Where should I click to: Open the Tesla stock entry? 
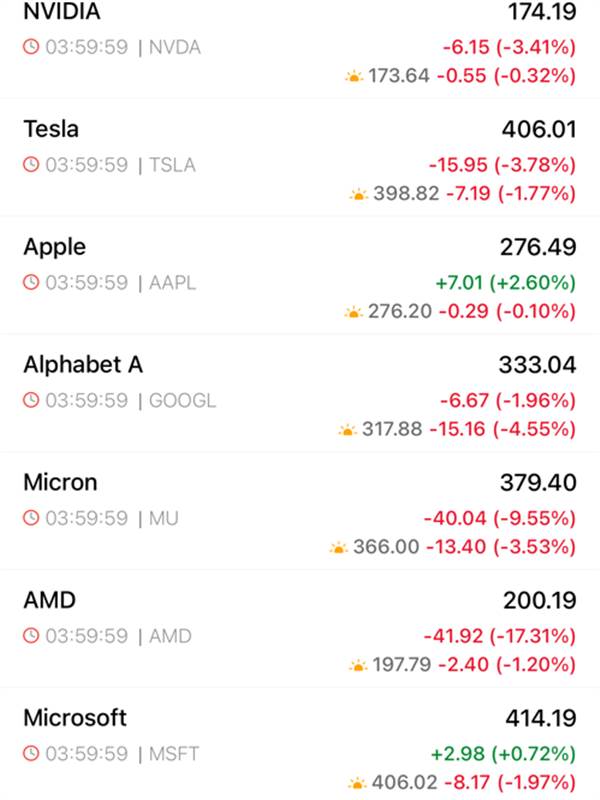tap(51, 130)
